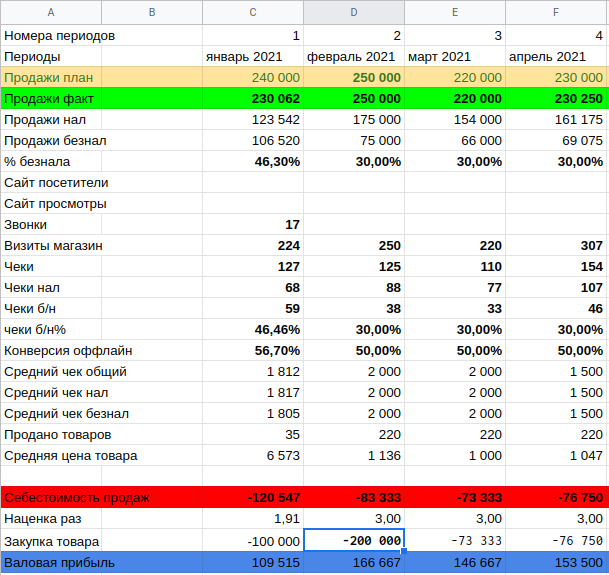Select non-cash sales value 69 075

[x=557, y=140]
